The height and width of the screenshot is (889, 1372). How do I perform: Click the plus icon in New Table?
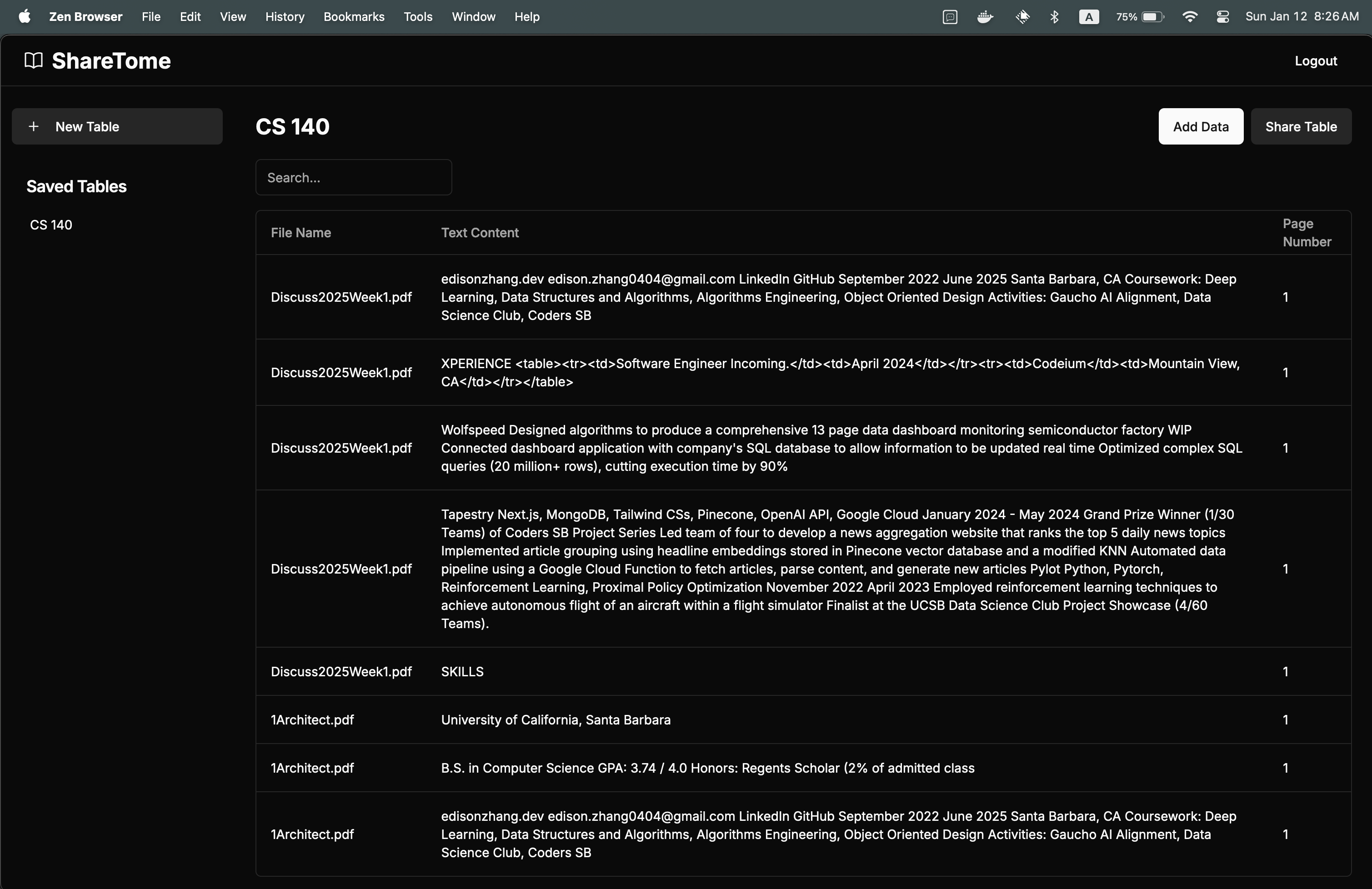tap(34, 126)
